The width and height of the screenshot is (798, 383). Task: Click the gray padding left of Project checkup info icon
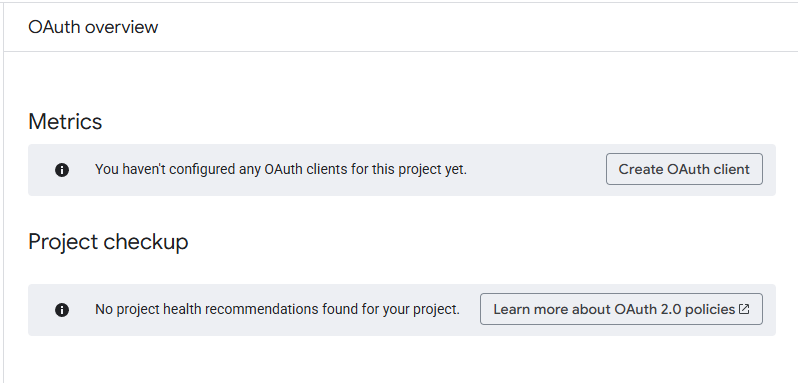(x=41, y=310)
